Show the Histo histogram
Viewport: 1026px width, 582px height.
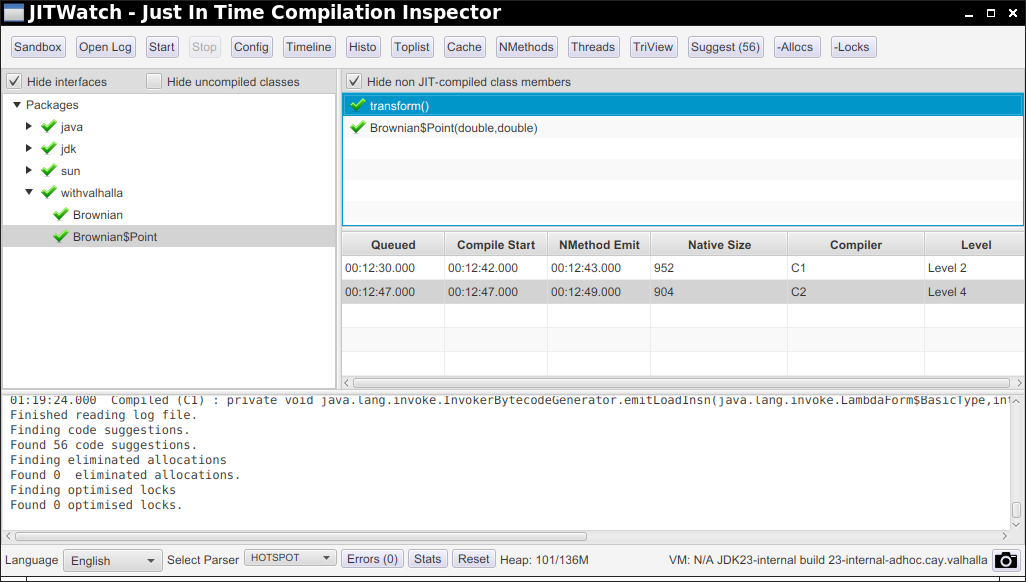363,47
